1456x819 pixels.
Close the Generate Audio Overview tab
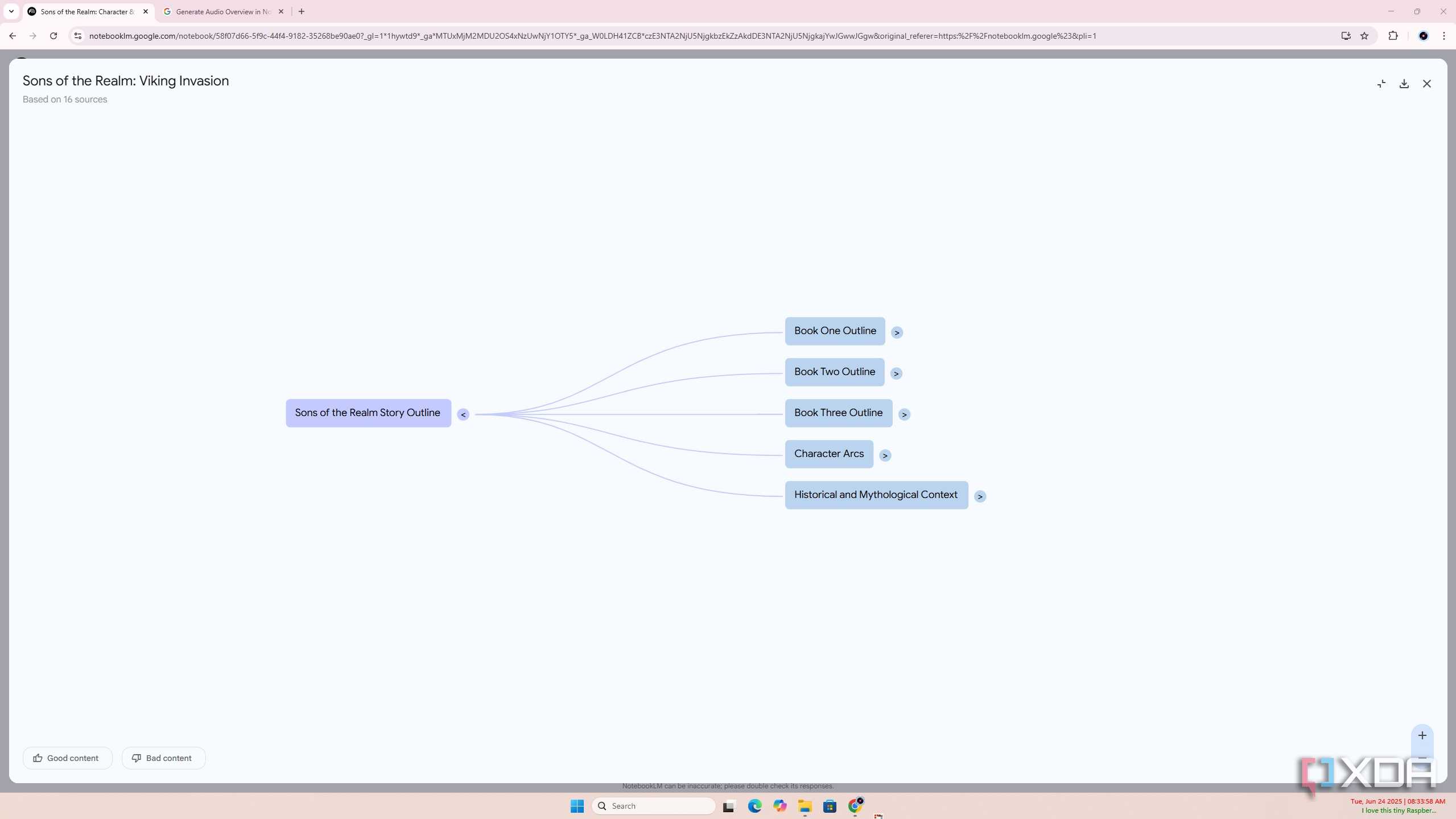click(281, 11)
